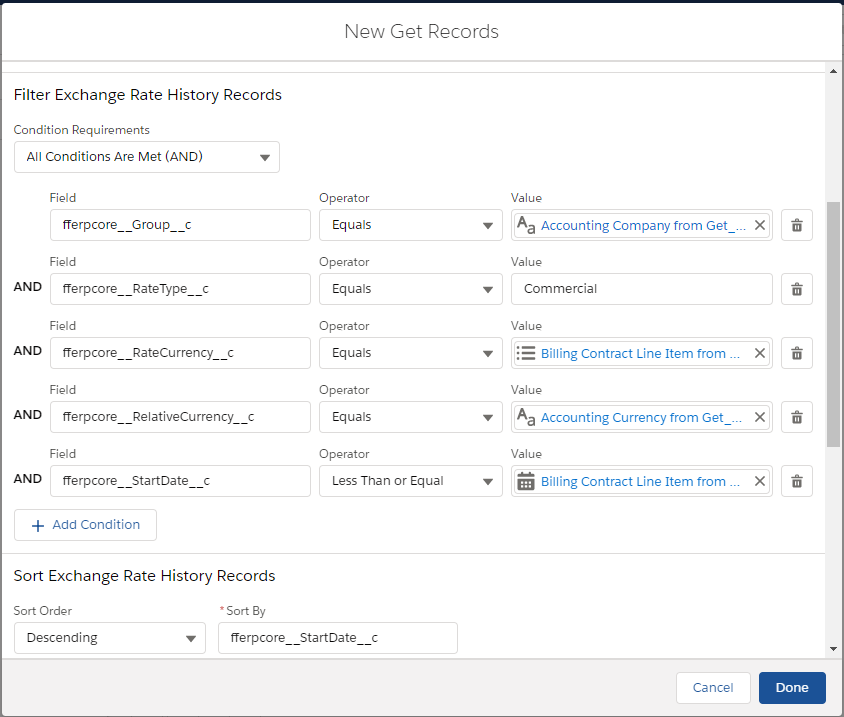Open the Condition Requirements dropdown

(147, 157)
